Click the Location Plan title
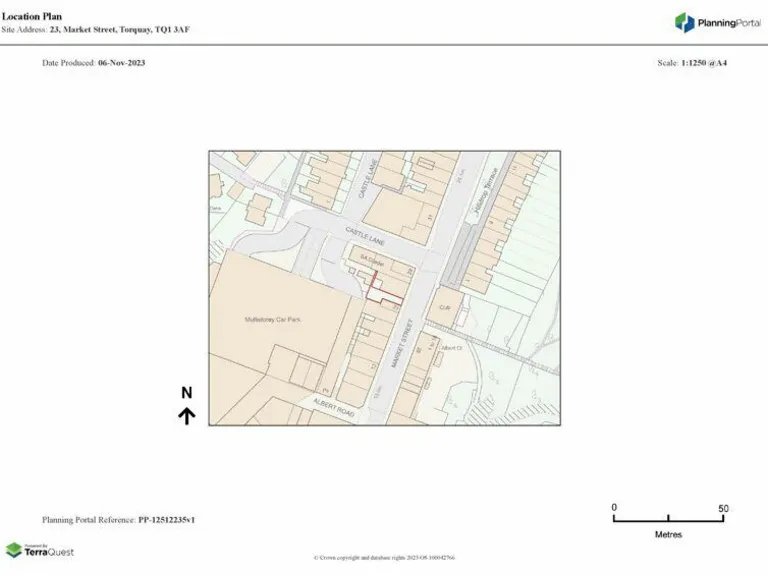 pyautogui.click(x=32, y=16)
